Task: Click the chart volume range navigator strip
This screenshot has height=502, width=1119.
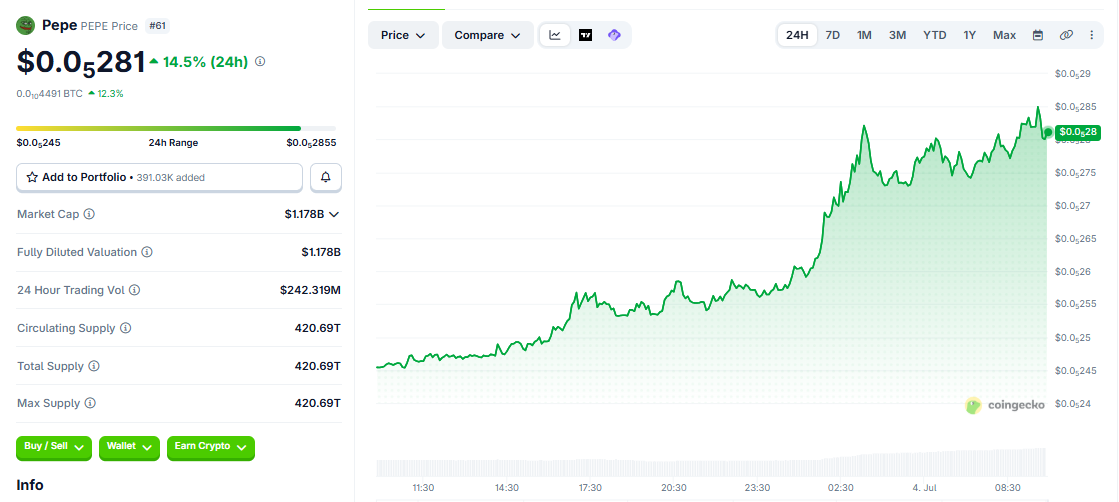Action: 711,463
